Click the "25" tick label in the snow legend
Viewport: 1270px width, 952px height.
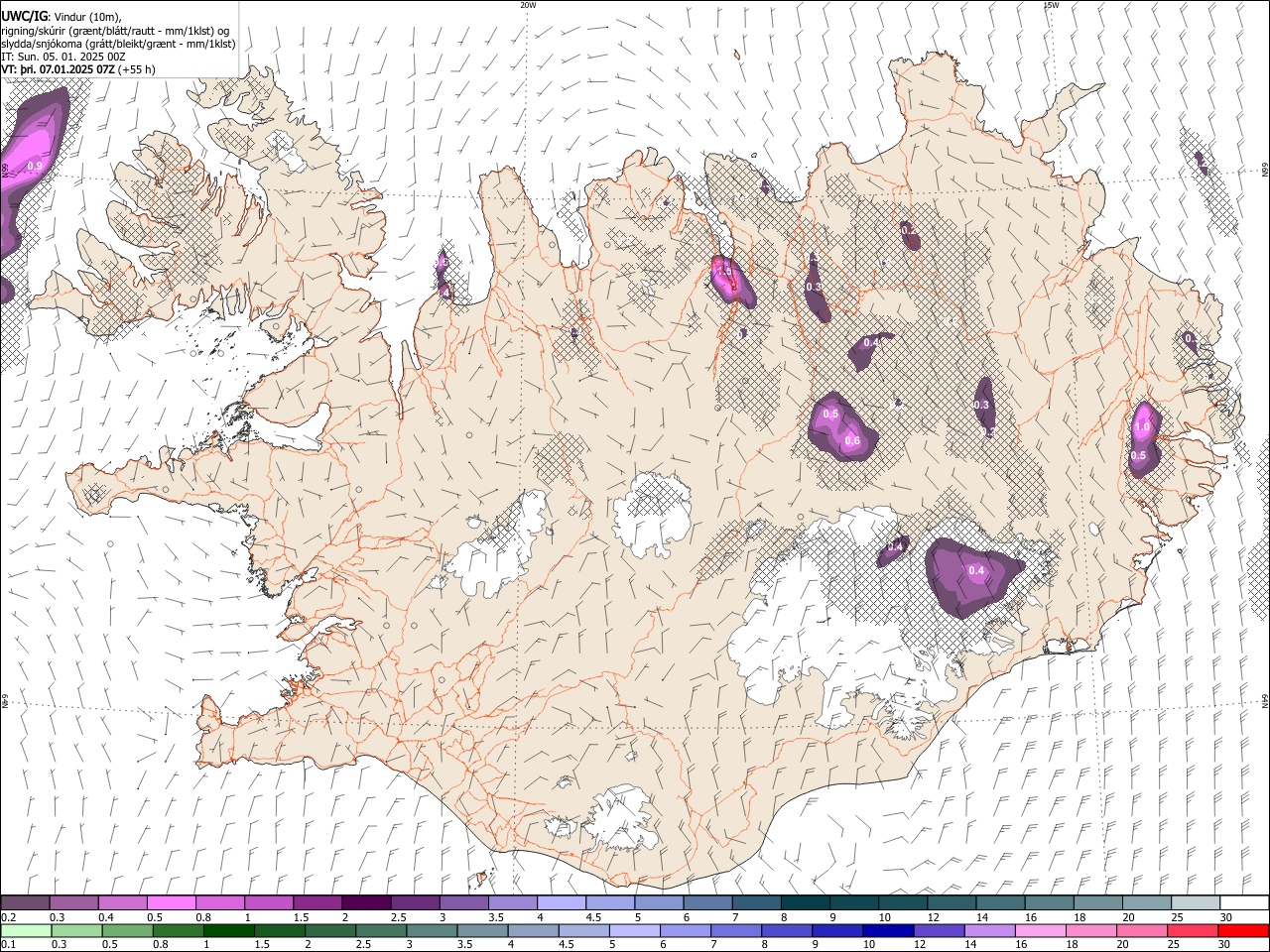1178,917
